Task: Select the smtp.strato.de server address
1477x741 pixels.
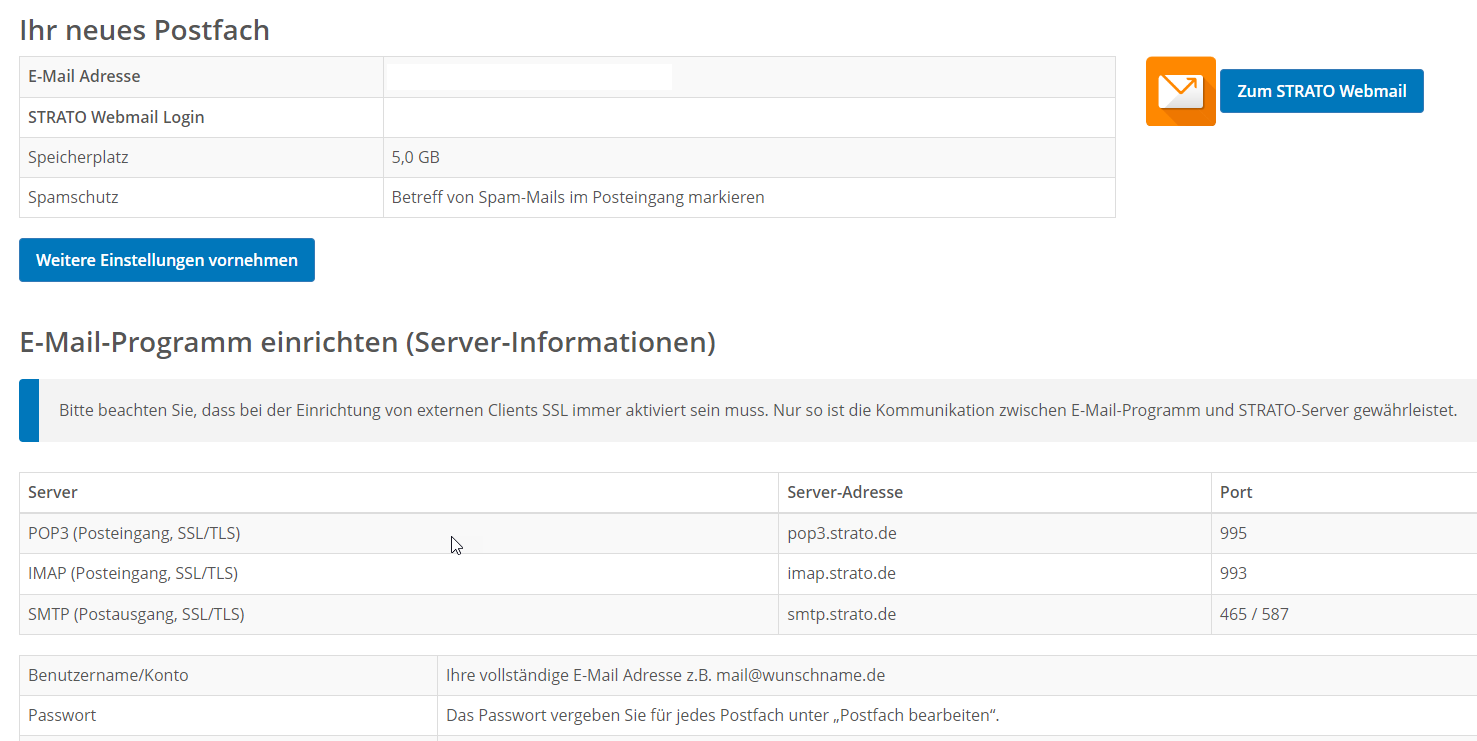Action: [x=841, y=614]
